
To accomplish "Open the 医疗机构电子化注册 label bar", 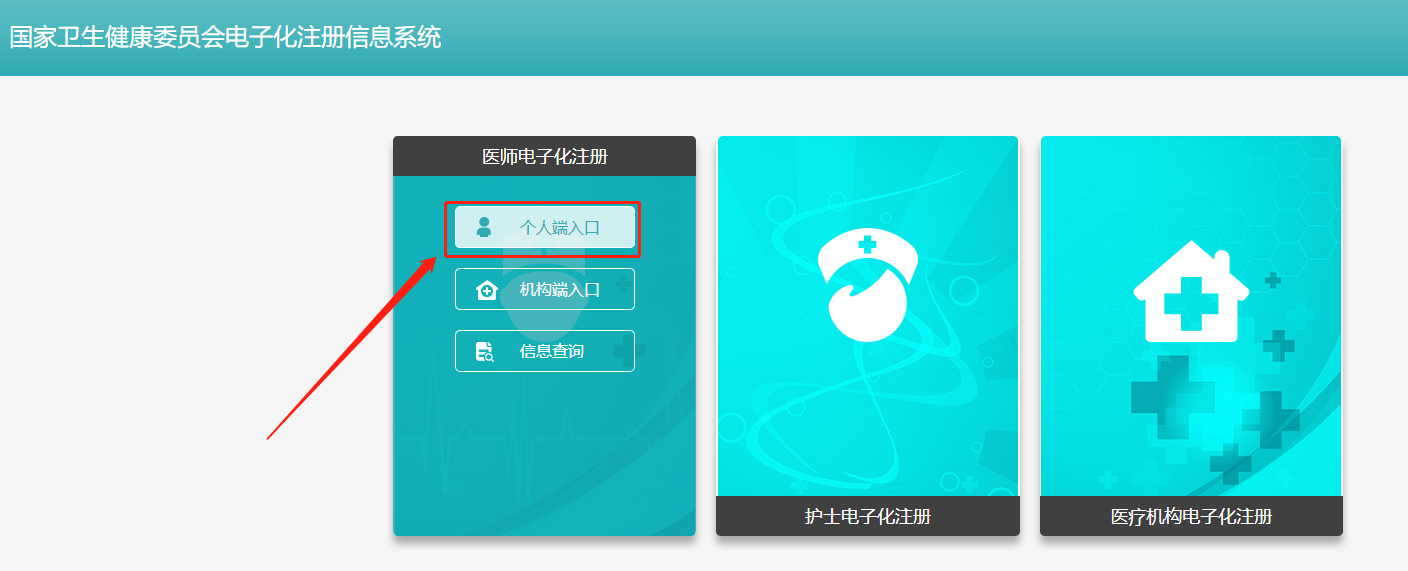I will pyautogui.click(x=1191, y=516).
